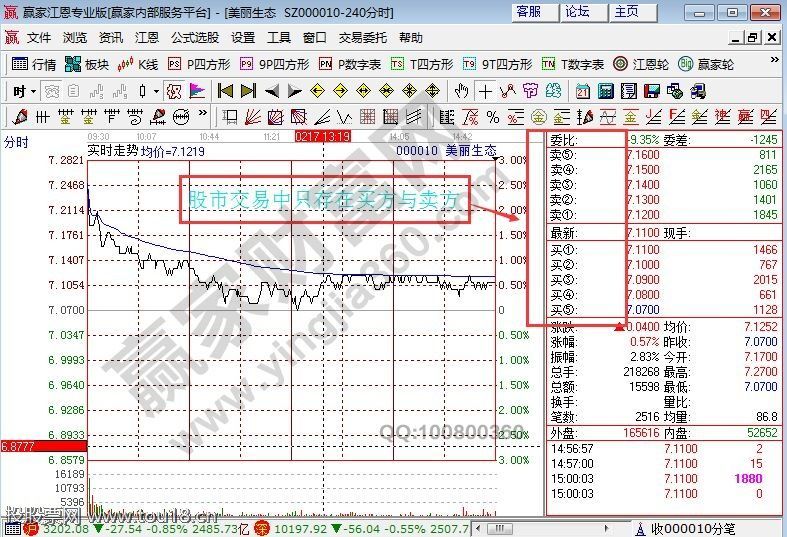This screenshot has height=537, width=787.
Task: Click the magenta flag marker icon
Action: pos(197,91)
